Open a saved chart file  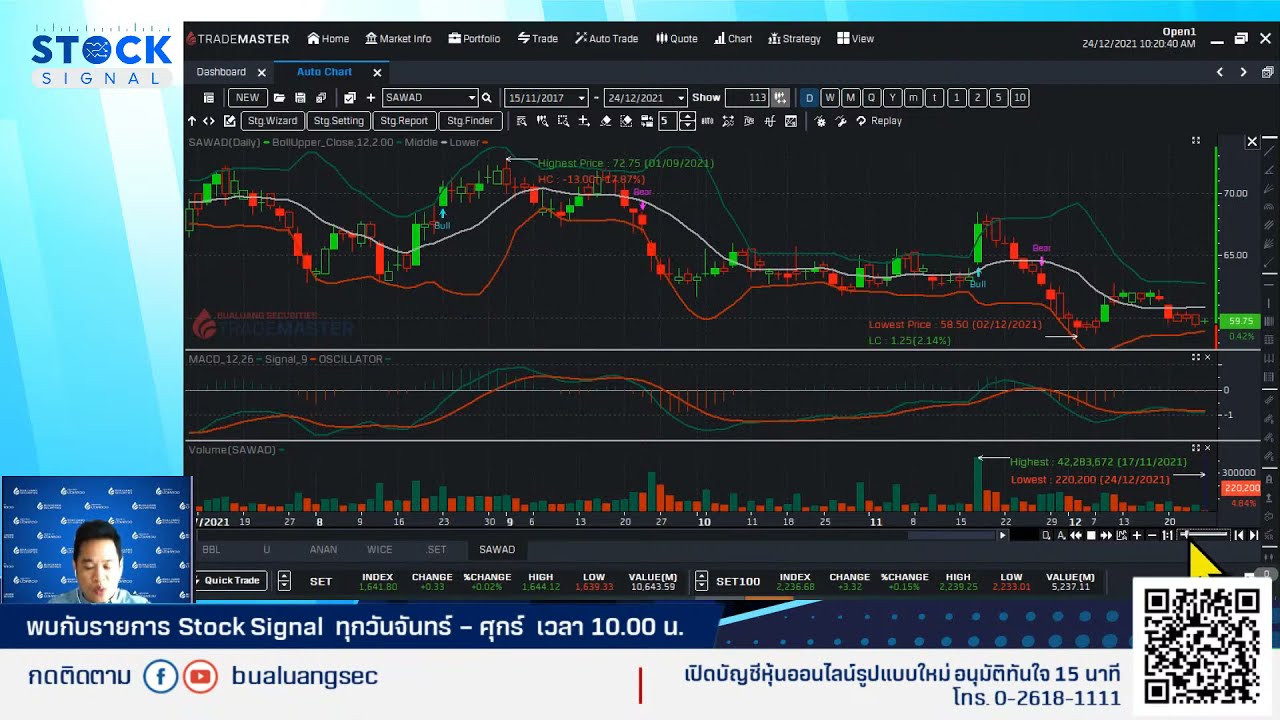279,98
